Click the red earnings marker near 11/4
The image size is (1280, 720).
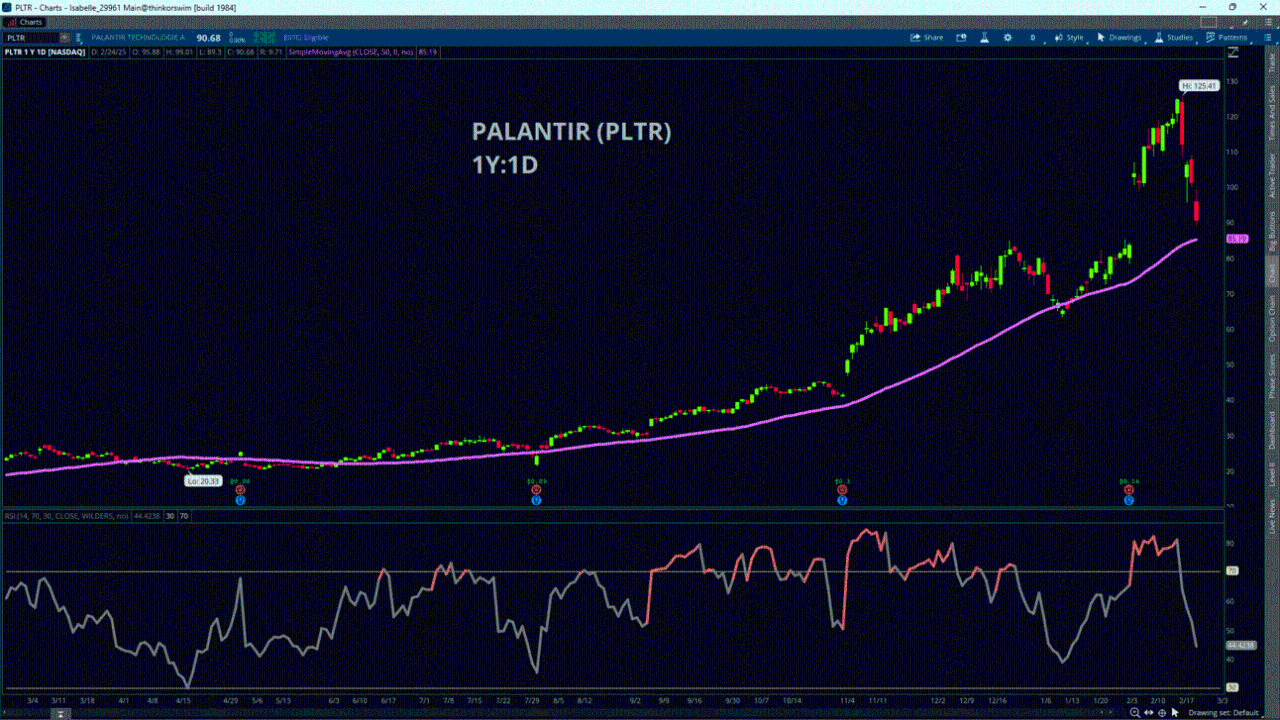tap(842, 490)
